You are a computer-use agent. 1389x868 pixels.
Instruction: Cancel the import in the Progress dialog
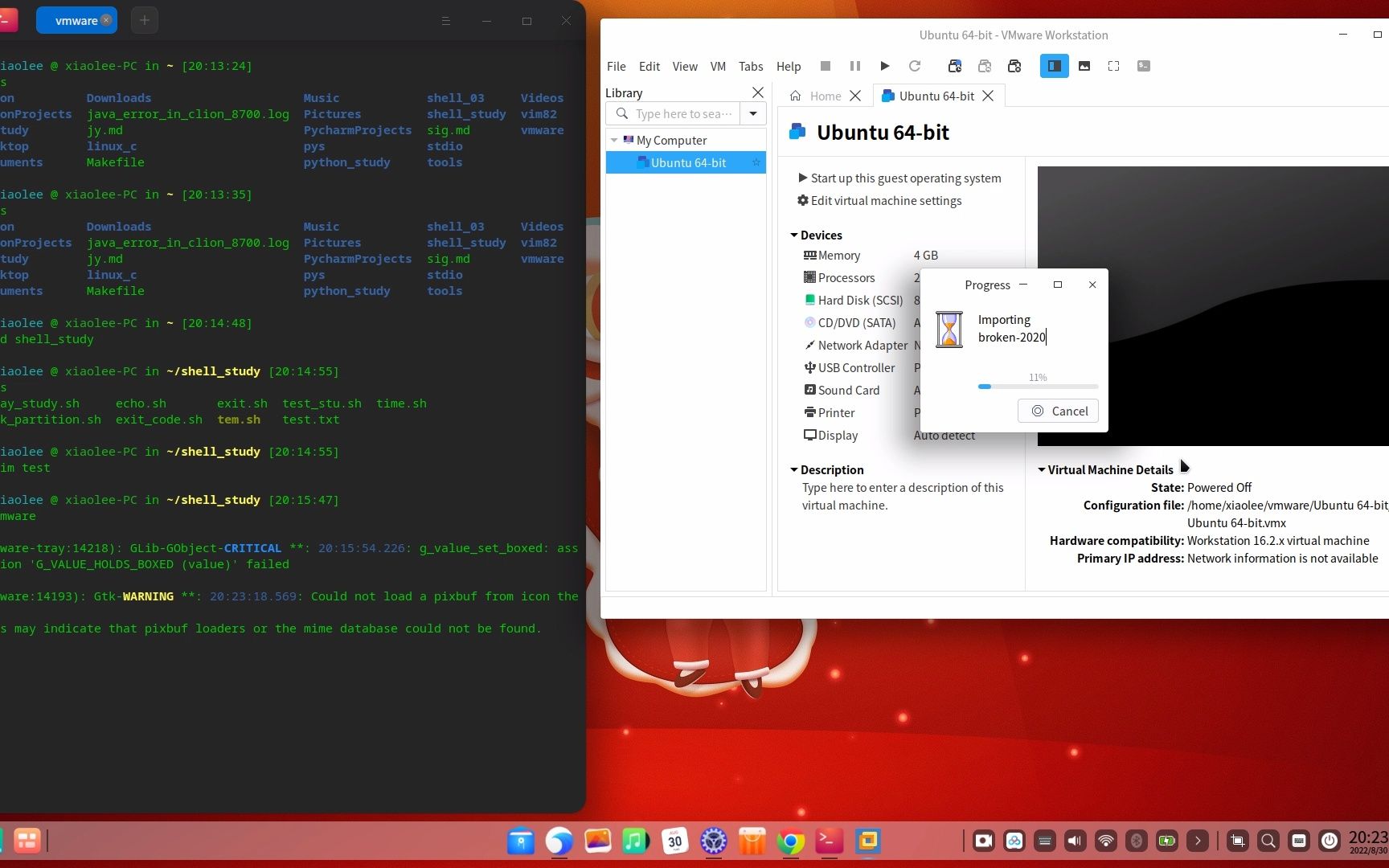coord(1059,411)
